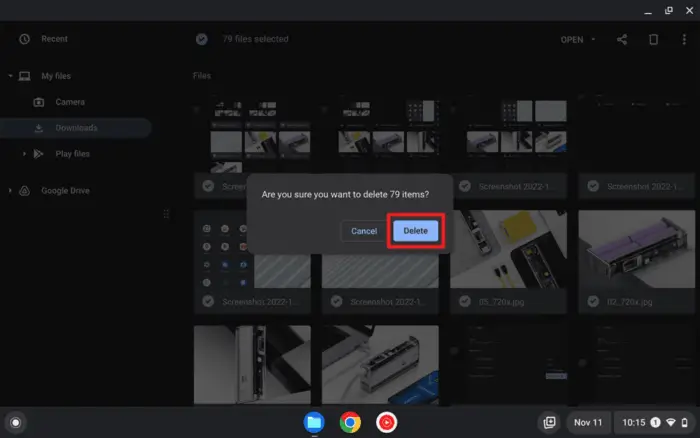700x438 pixels.
Task: Select the 05_720x.jpg thumbnail image
Action: [x=508, y=249]
